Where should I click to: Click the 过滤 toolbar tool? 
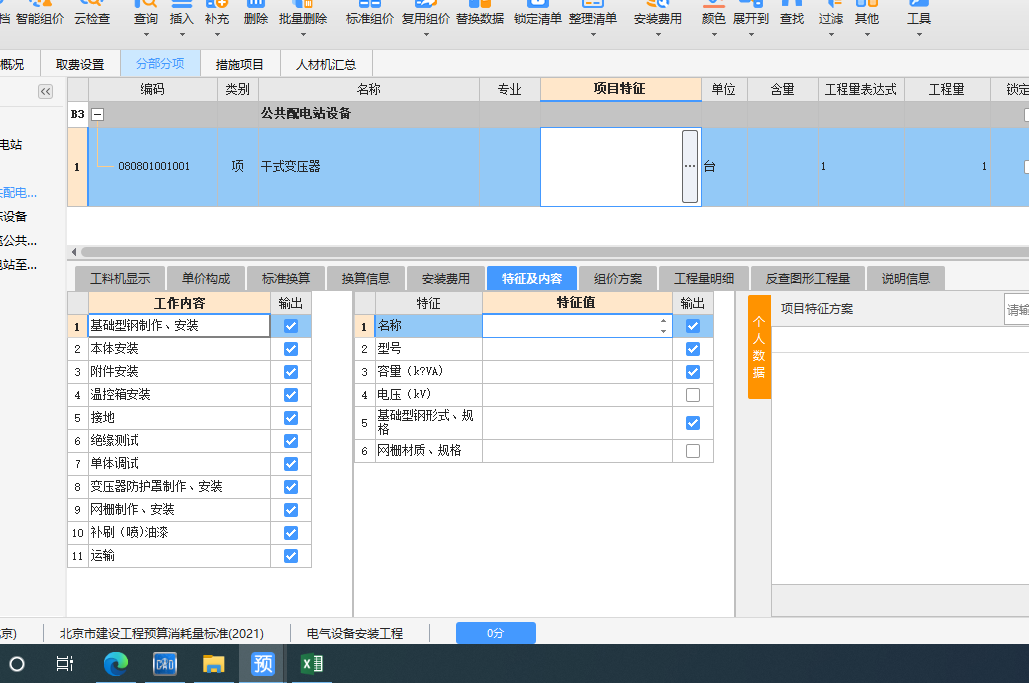[x=831, y=18]
